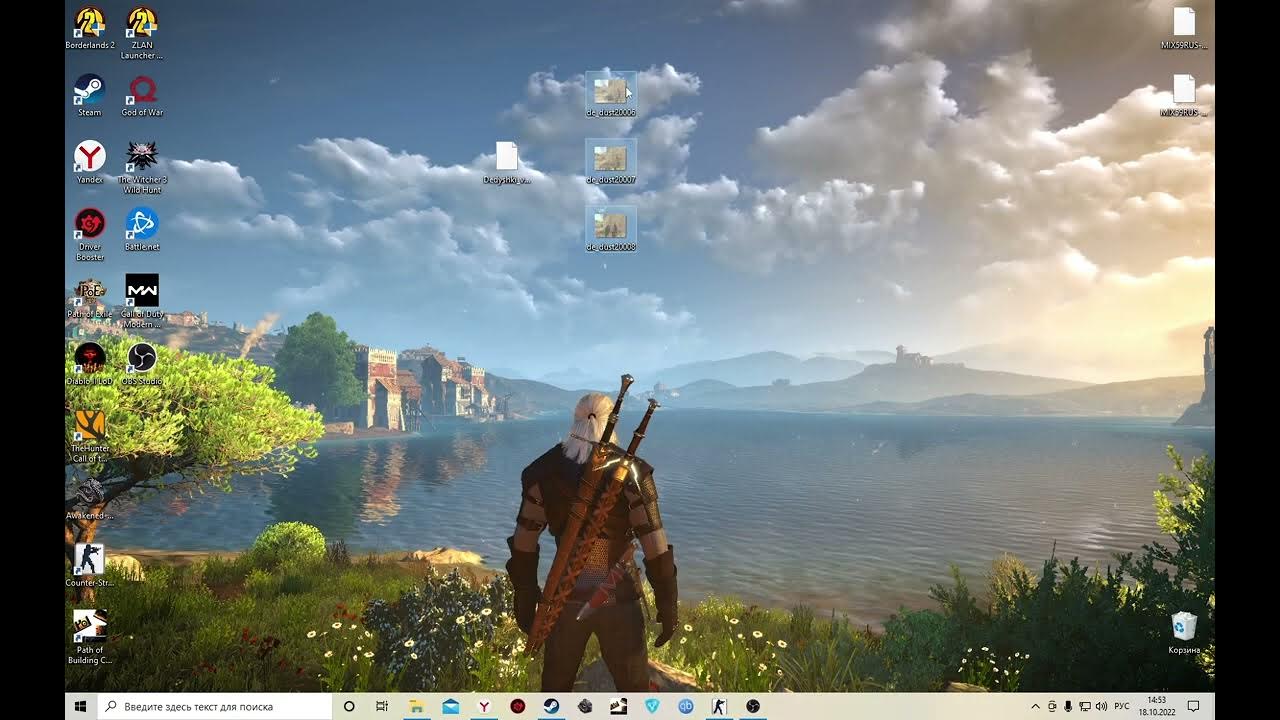Open File Explorer from the taskbar
1280x720 pixels.
(x=416, y=706)
